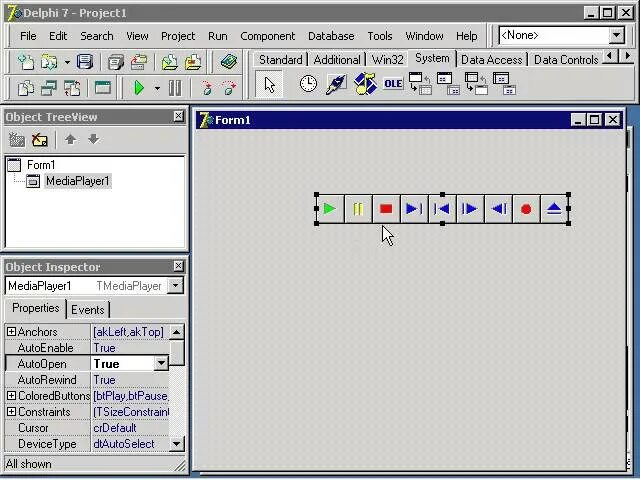Expand the ColoredButtons property

[x=11, y=396]
